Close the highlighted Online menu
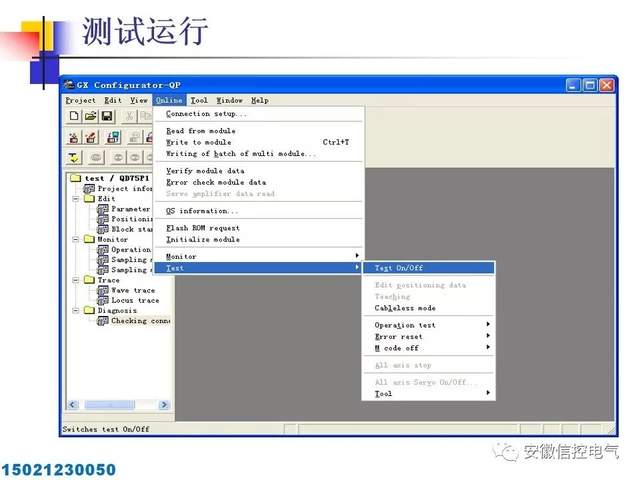 click(169, 100)
